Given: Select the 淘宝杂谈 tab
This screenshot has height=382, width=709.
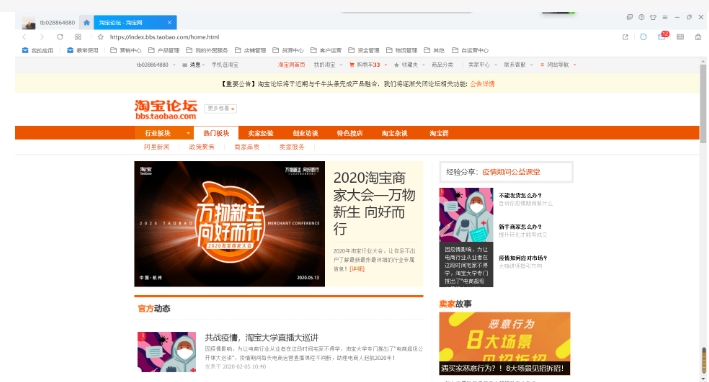Looking at the screenshot, I should (x=394, y=133).
